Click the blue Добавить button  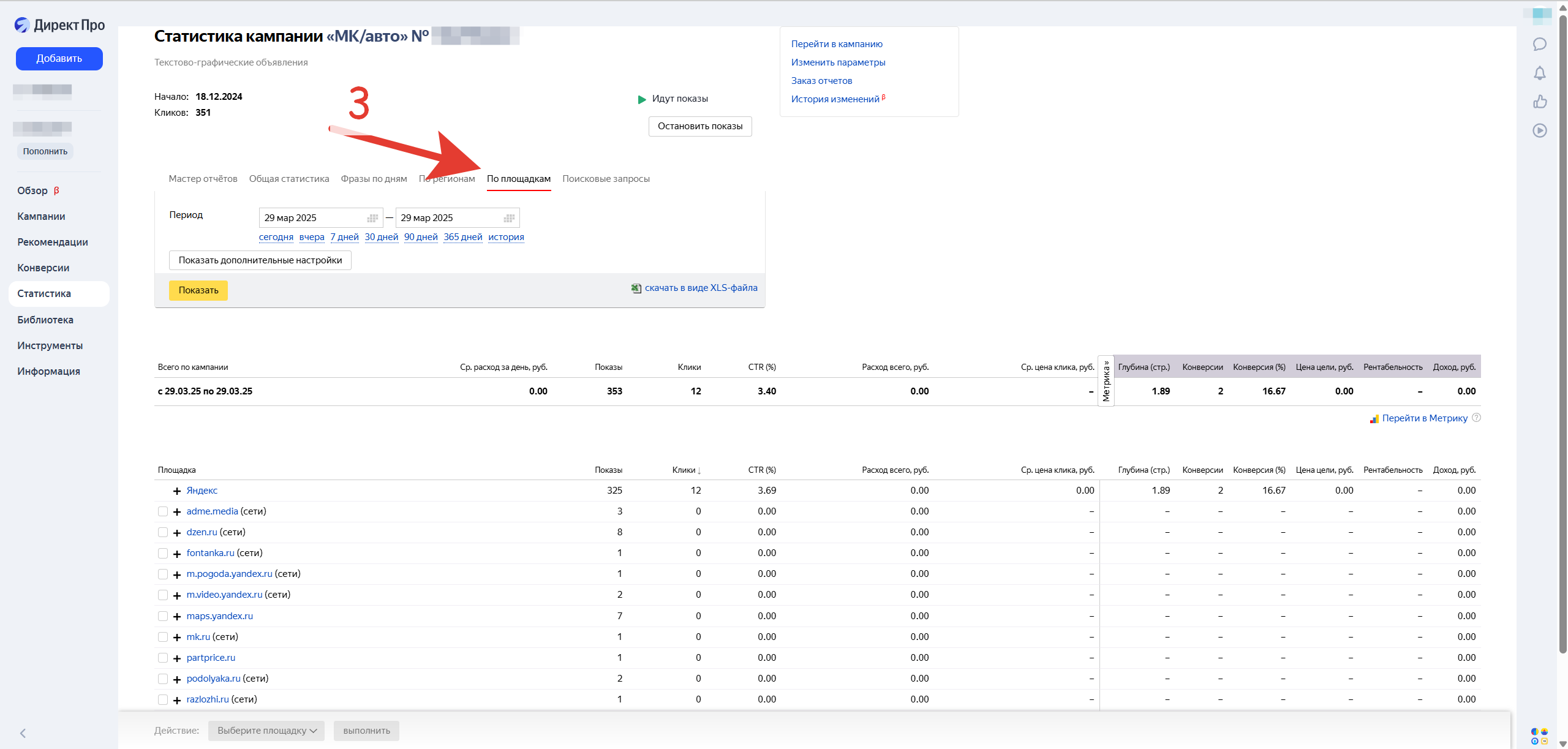point(59,59)
